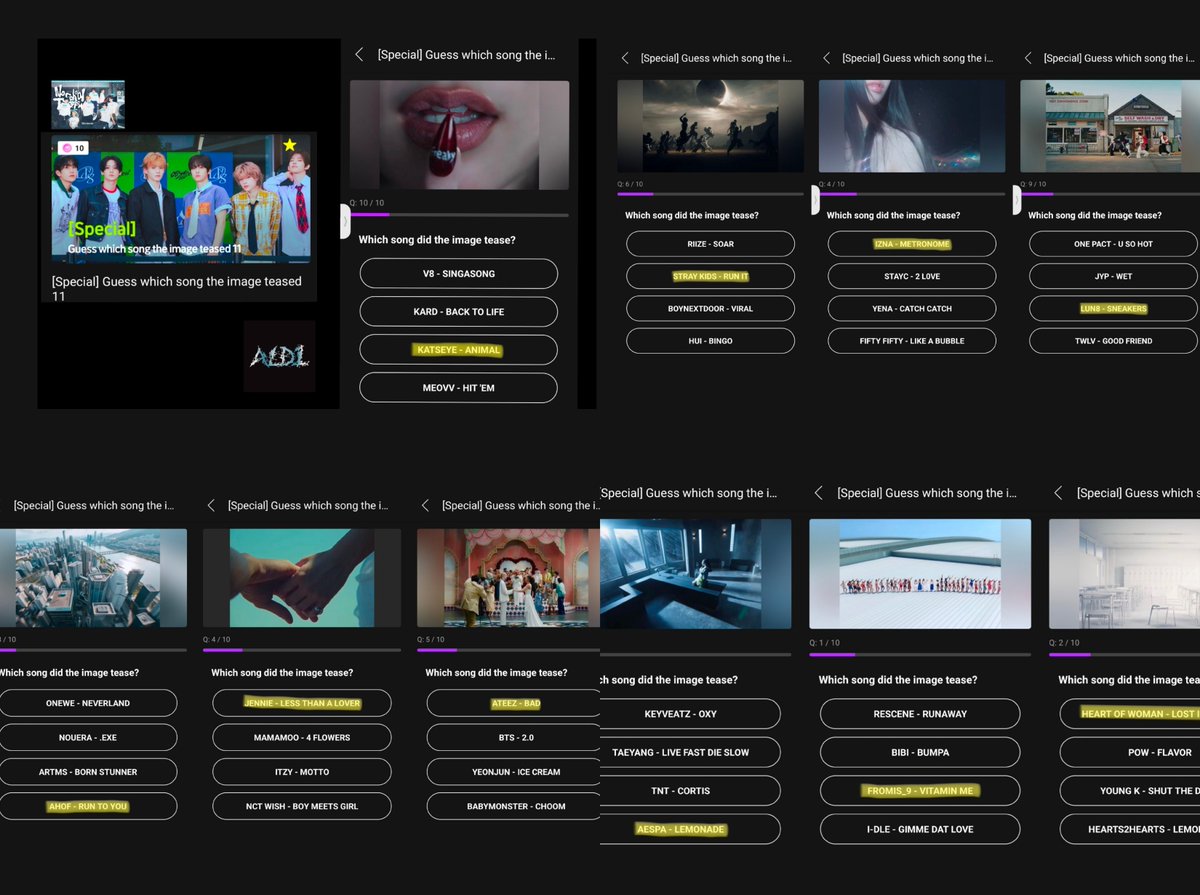Pick ONEWE - NEVERLAND
Screen dimensions: 1200x895
[x=88, y=703]
